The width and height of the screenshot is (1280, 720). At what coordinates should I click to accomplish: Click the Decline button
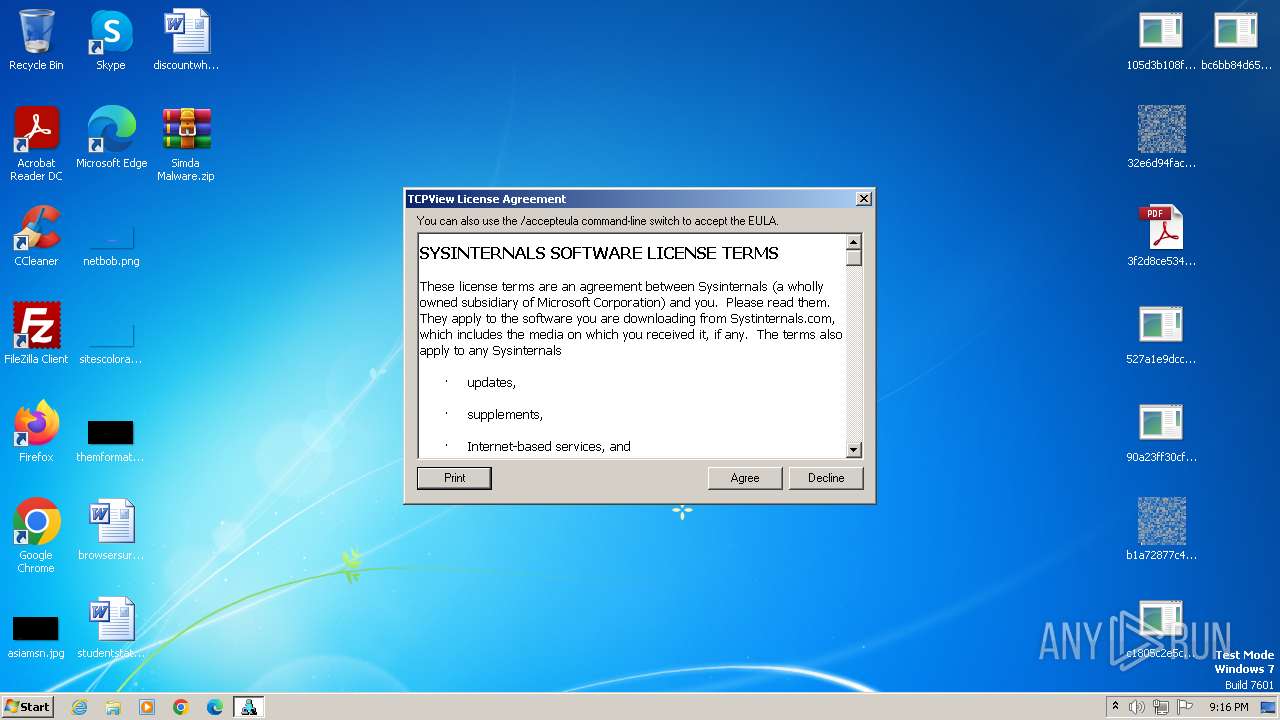[826, 478]
